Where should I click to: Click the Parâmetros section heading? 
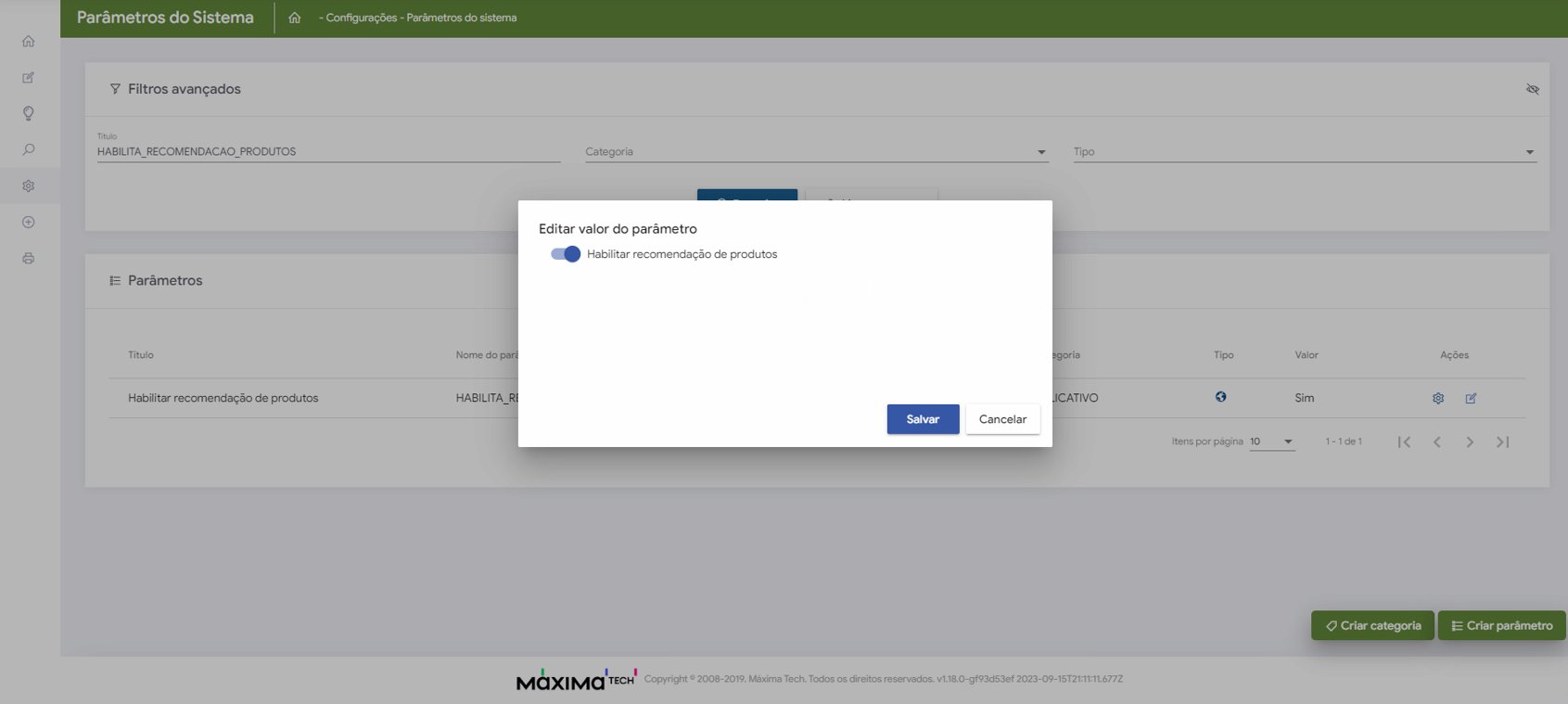point(165,280)
